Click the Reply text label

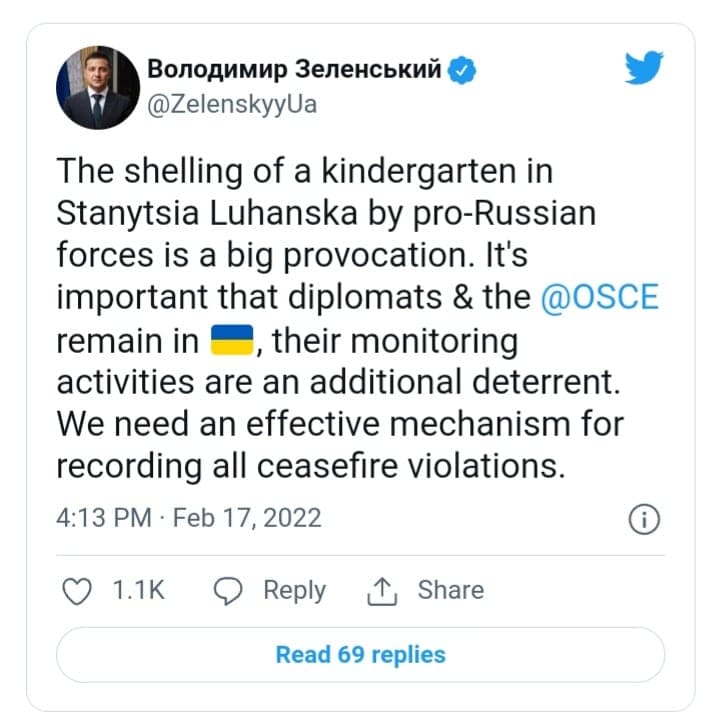[294, 591]
